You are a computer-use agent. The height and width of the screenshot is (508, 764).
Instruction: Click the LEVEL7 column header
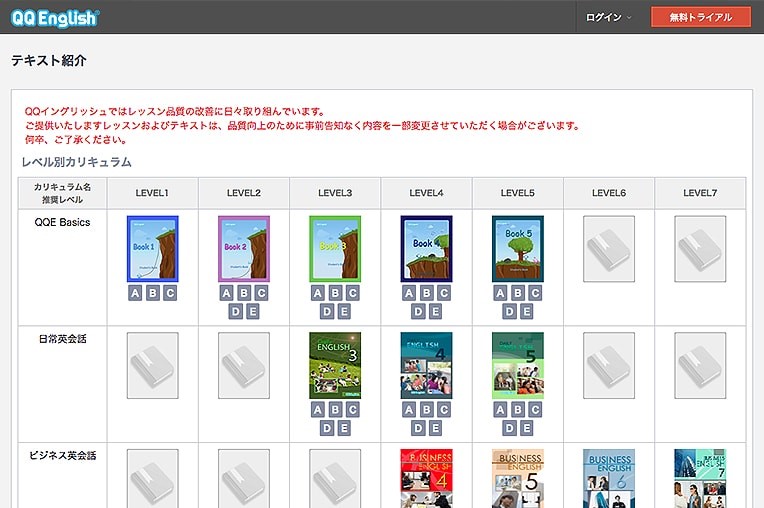[x=700, y=193]
